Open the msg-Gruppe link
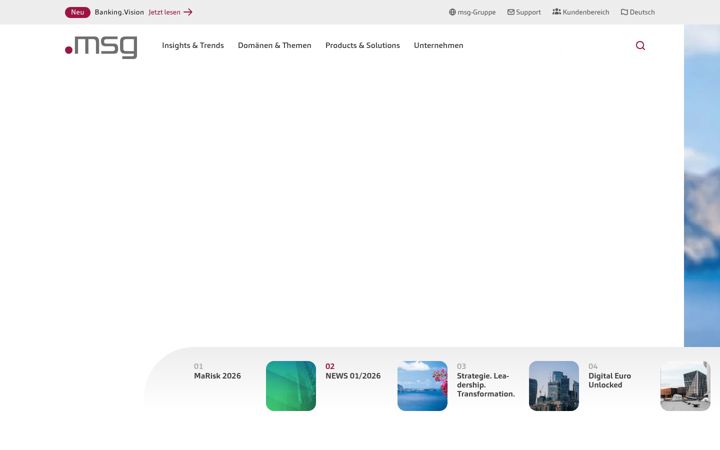 point(472,12)
